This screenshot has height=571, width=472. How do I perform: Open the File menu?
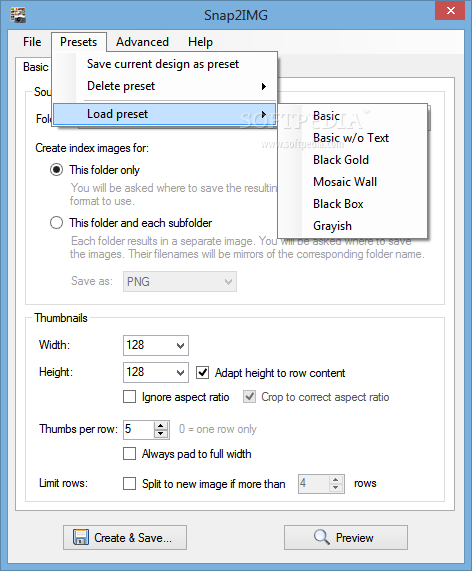click(32, 42)
